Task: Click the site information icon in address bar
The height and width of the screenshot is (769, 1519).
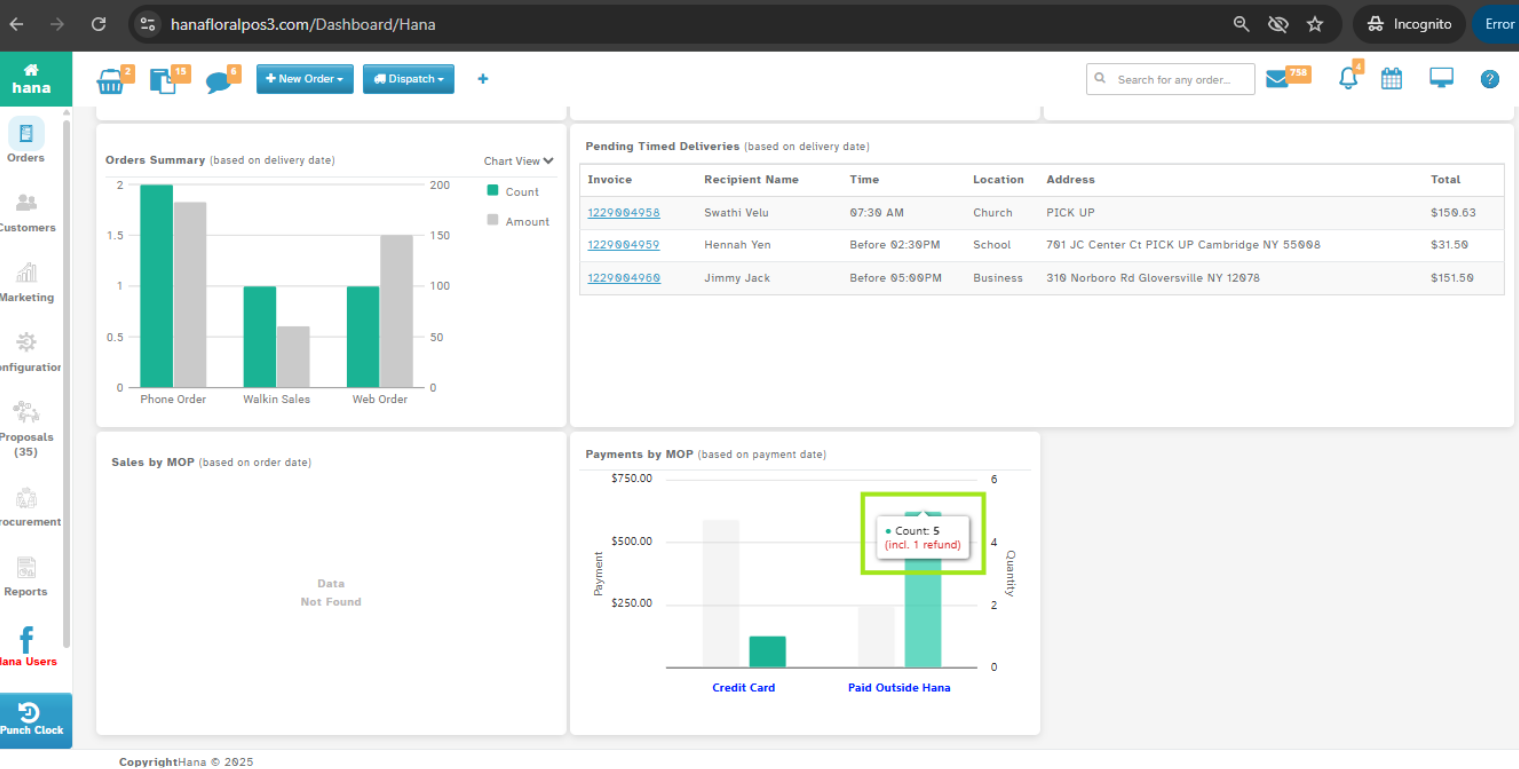Action: click(x=148, y=24)
